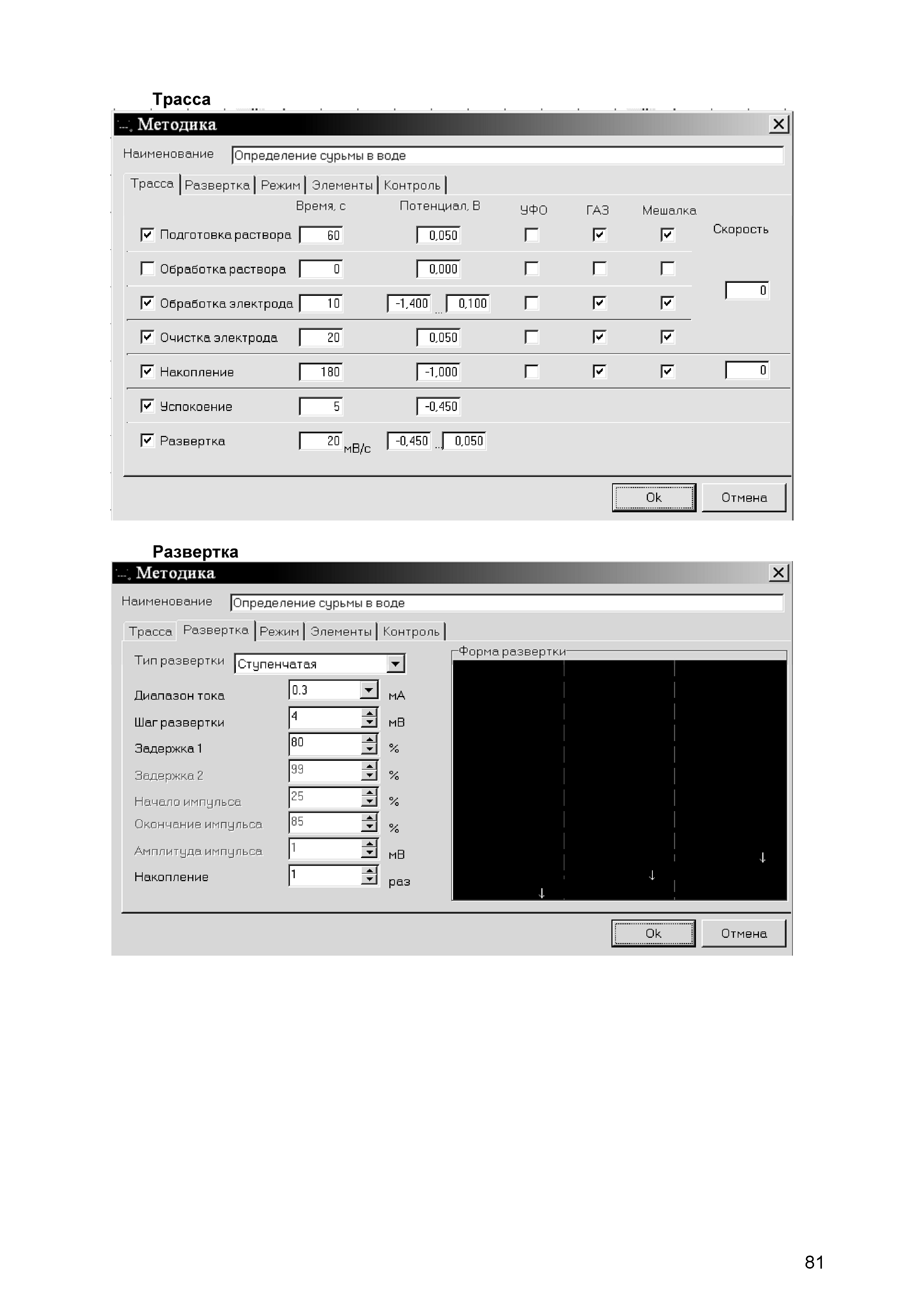
Task: Toggle the Подготовка раствора stage checkbox
Action: (x=148, y=234)
